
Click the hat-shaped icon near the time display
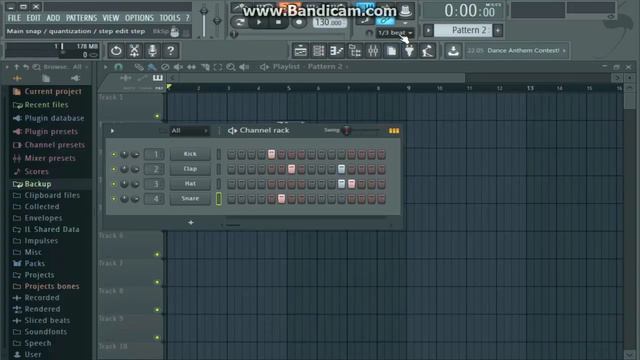(405, 11)
